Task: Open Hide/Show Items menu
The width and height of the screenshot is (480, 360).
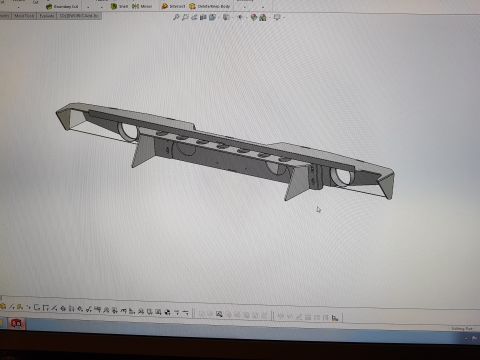Action: [x=240, y=17]
